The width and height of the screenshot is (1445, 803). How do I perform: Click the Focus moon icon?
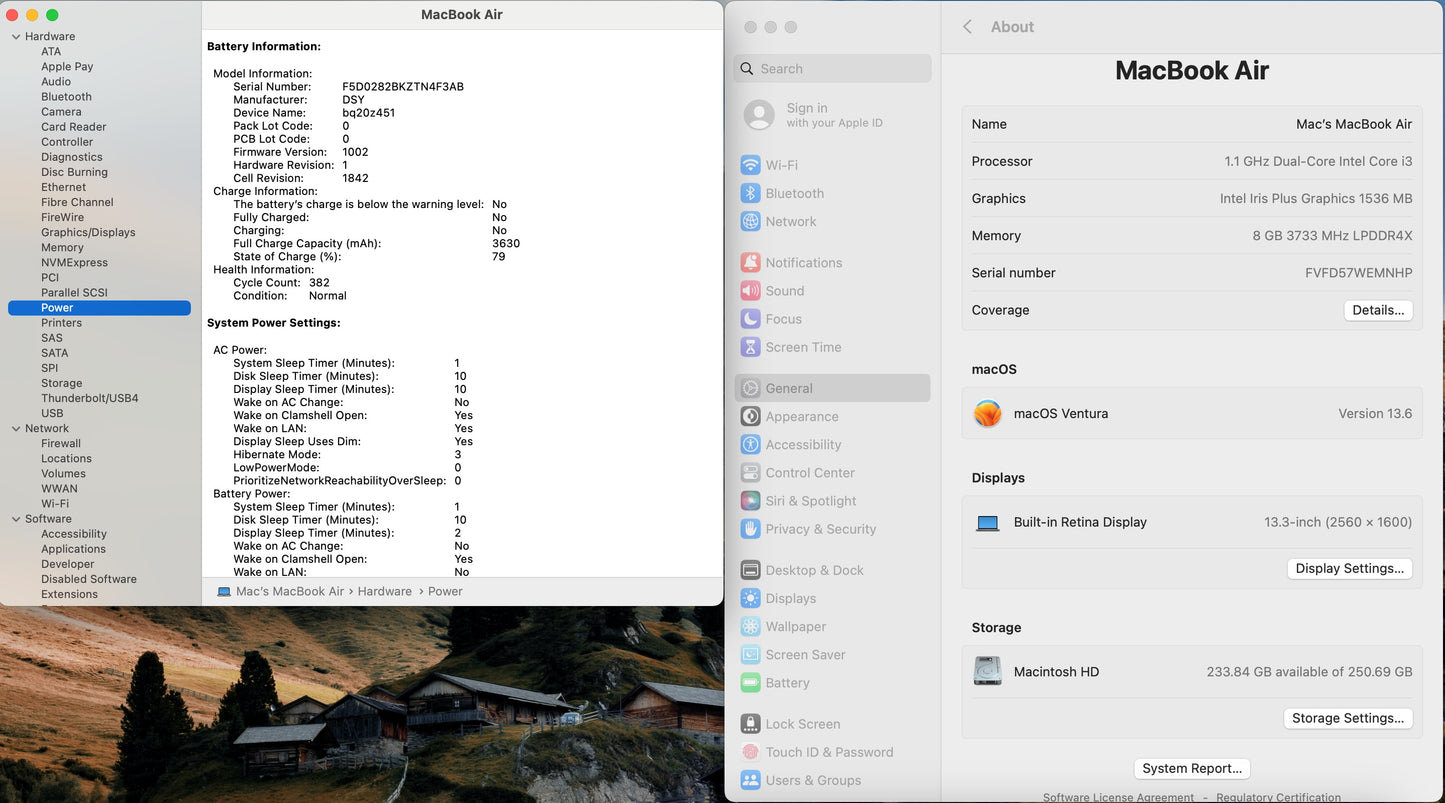pyautogui.click(x=750, y=319)
